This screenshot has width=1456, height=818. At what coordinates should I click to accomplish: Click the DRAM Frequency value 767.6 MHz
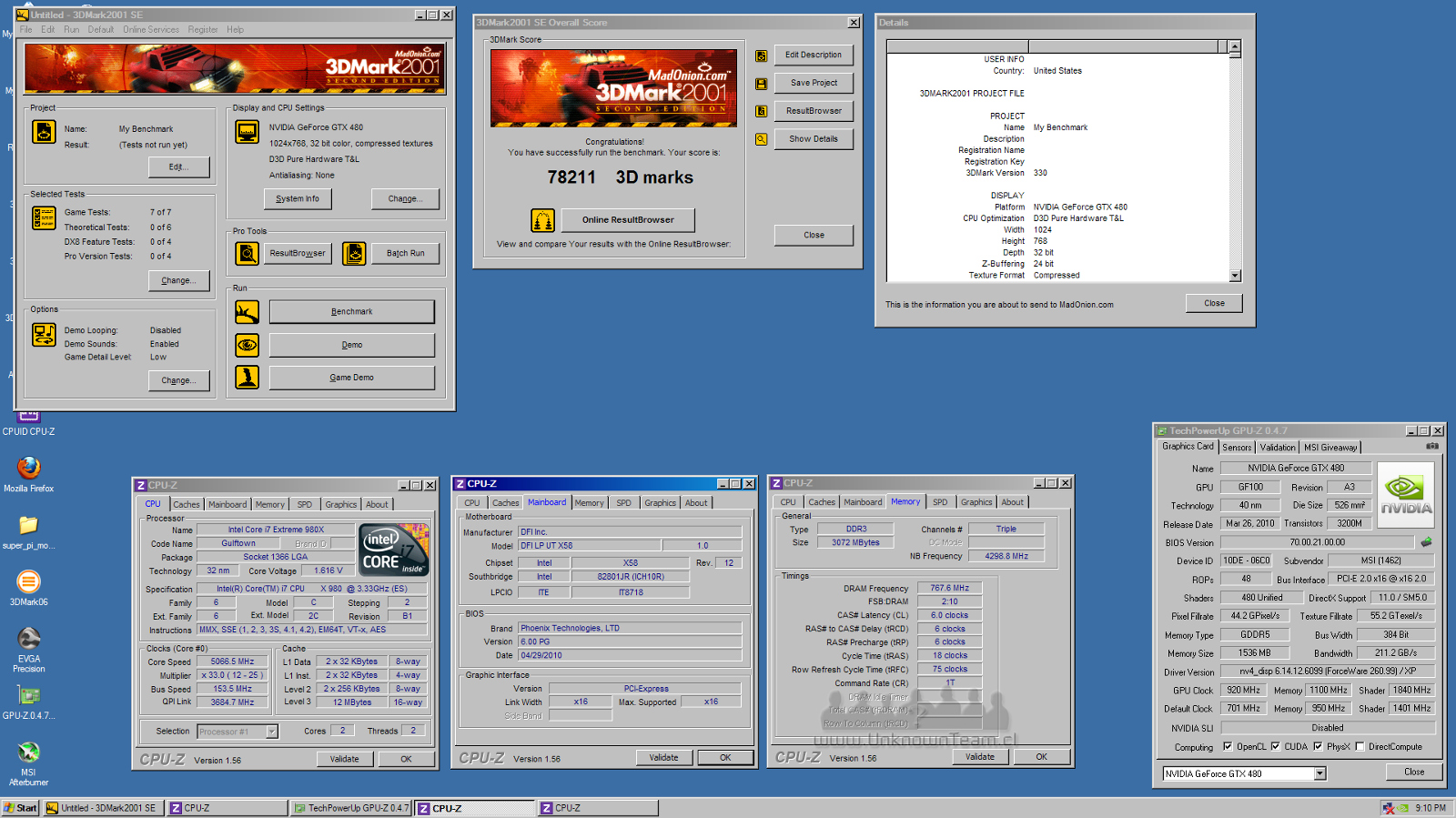pyautogui.click(x=949, y=588)
